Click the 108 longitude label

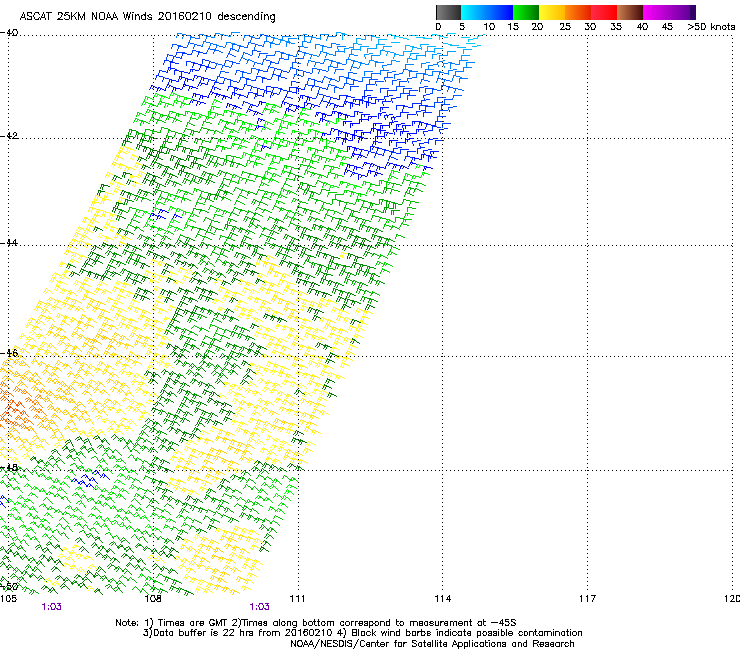pyautogui.click(x=153, y=599)
